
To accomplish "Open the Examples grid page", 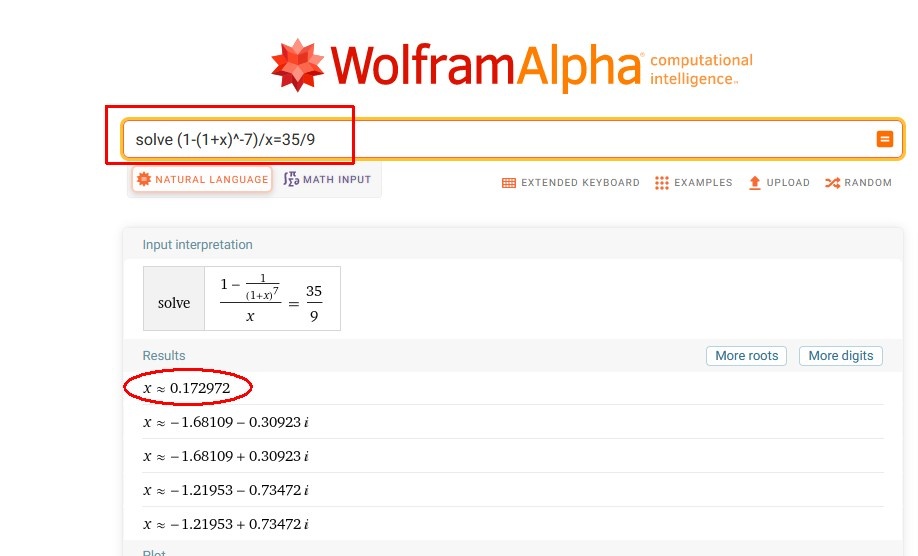I will click(x=693, y=183).
